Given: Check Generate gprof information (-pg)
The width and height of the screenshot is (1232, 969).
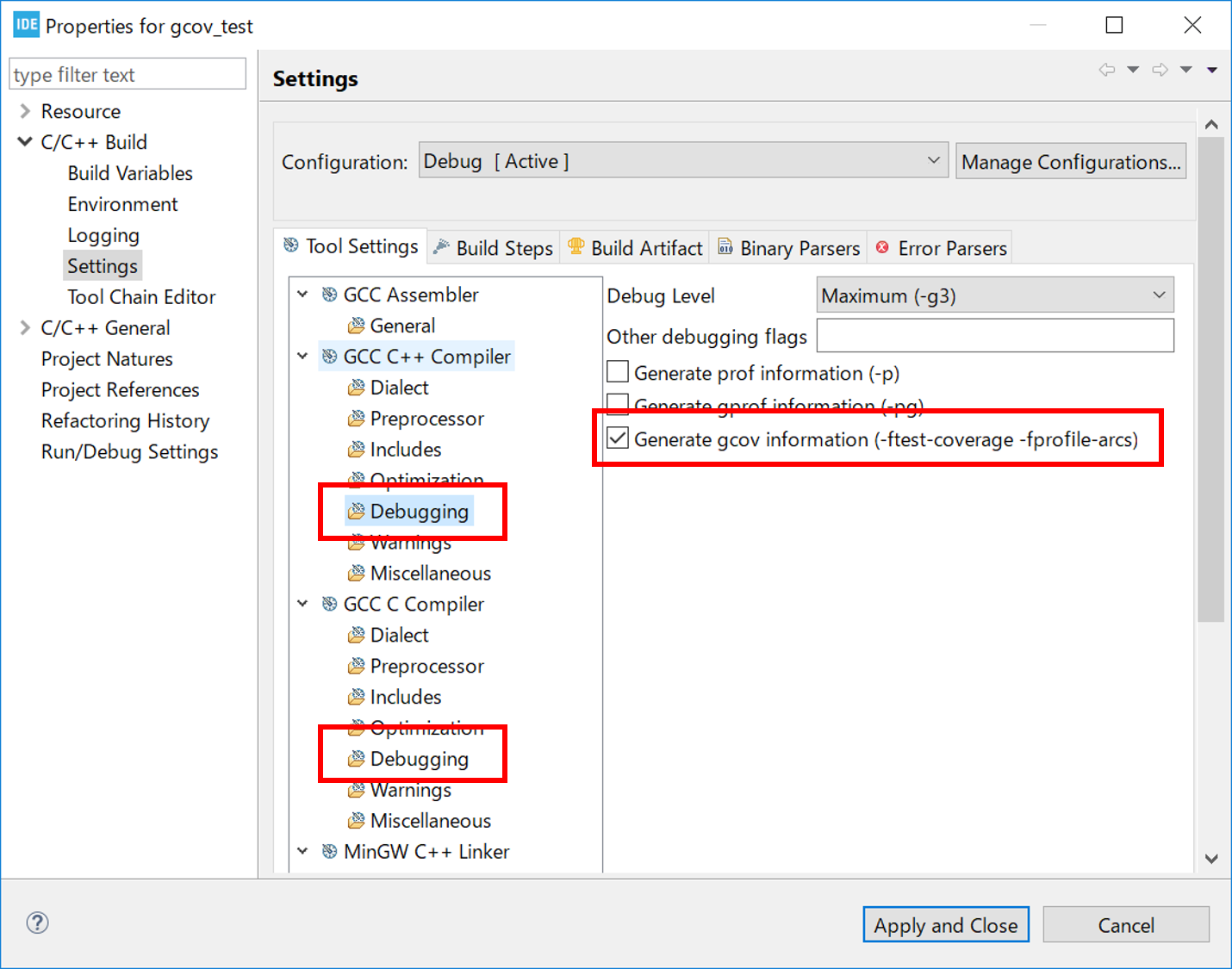Looking at the screenshot, I should click(617, 404).
